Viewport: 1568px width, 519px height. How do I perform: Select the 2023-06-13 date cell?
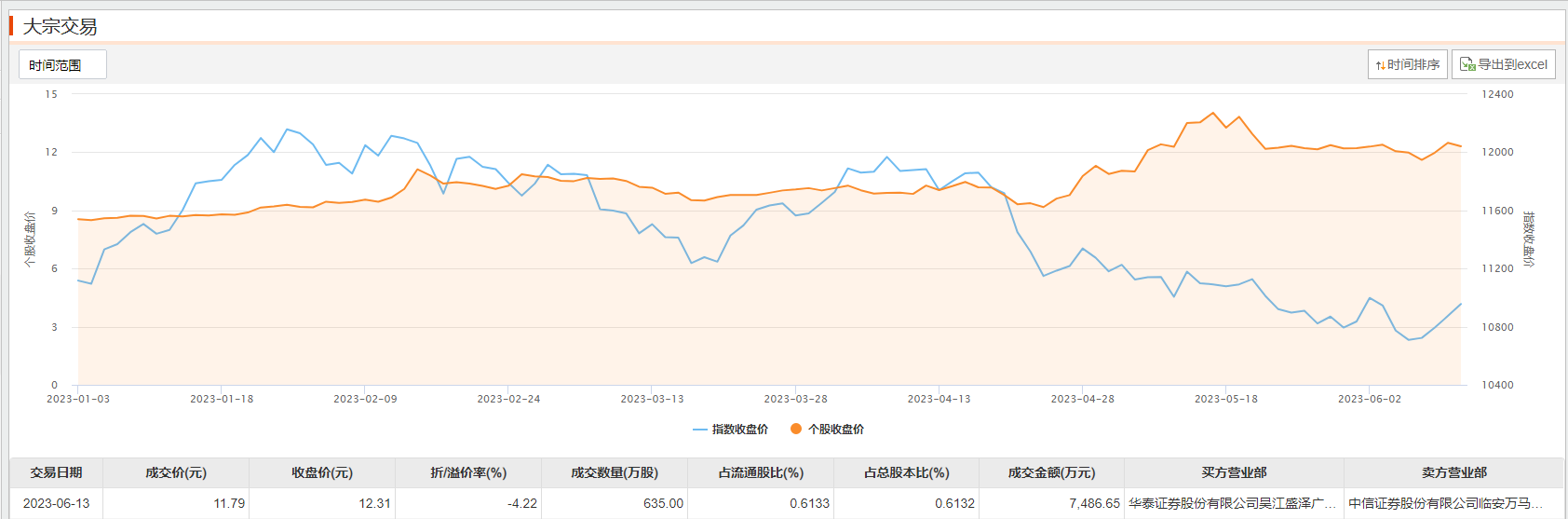tap(56, 503)
